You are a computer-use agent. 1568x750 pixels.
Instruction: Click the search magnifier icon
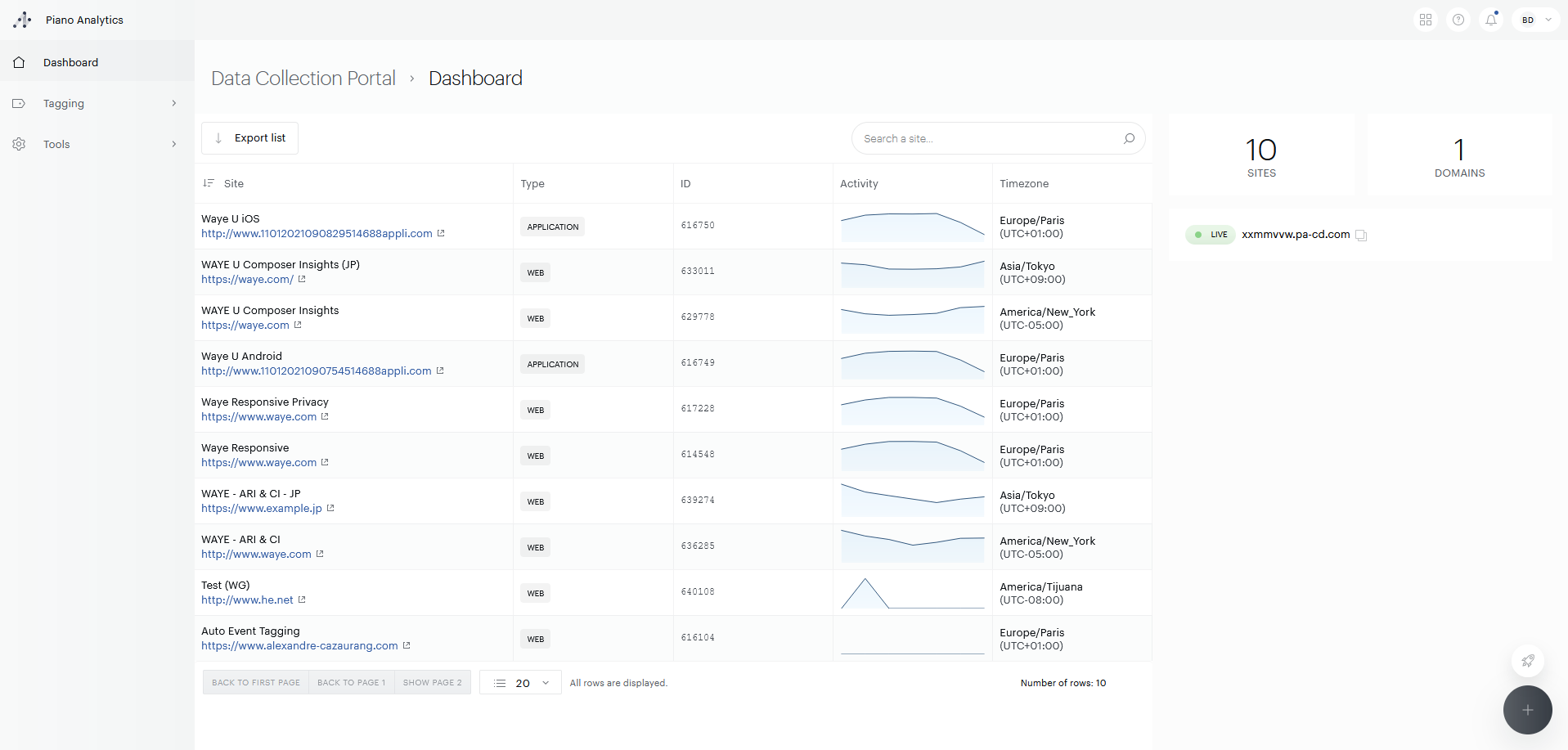[1129, 138]
